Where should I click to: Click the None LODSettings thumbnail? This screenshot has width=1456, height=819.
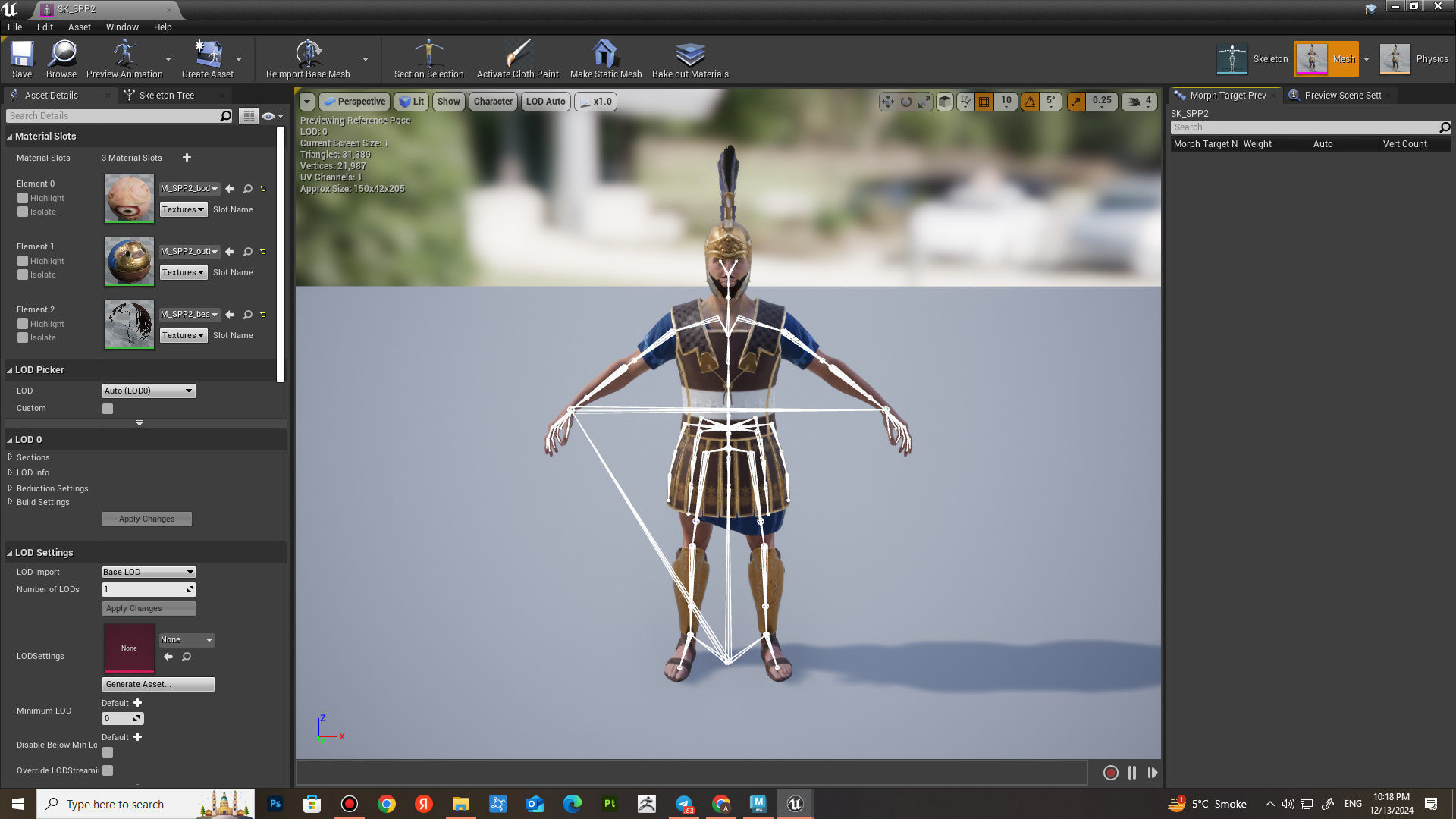point(129,648)
